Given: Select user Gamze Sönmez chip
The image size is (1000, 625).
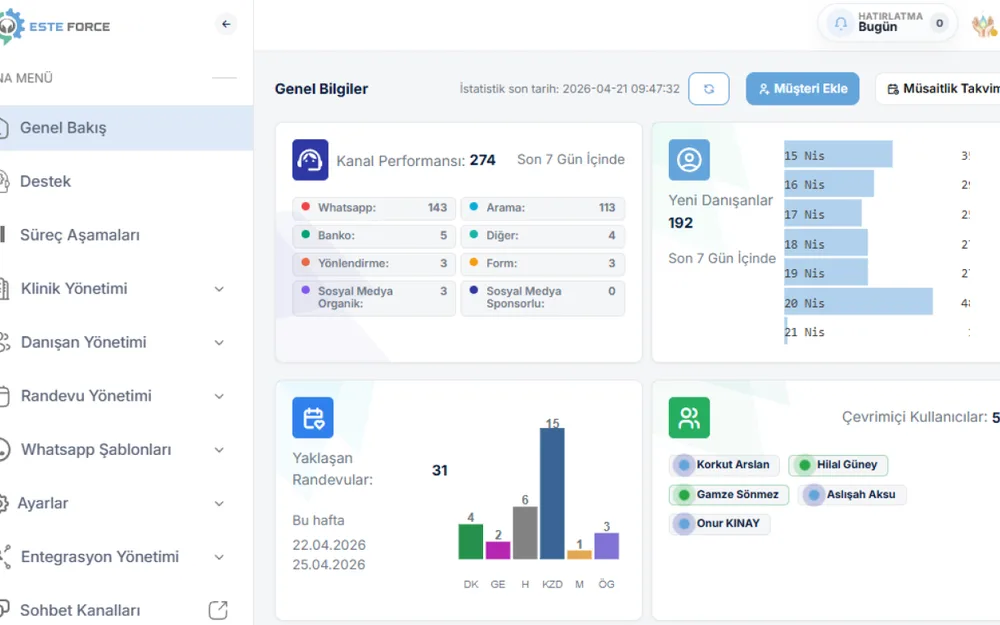Looking at the screenshot, I should point(729,494).
